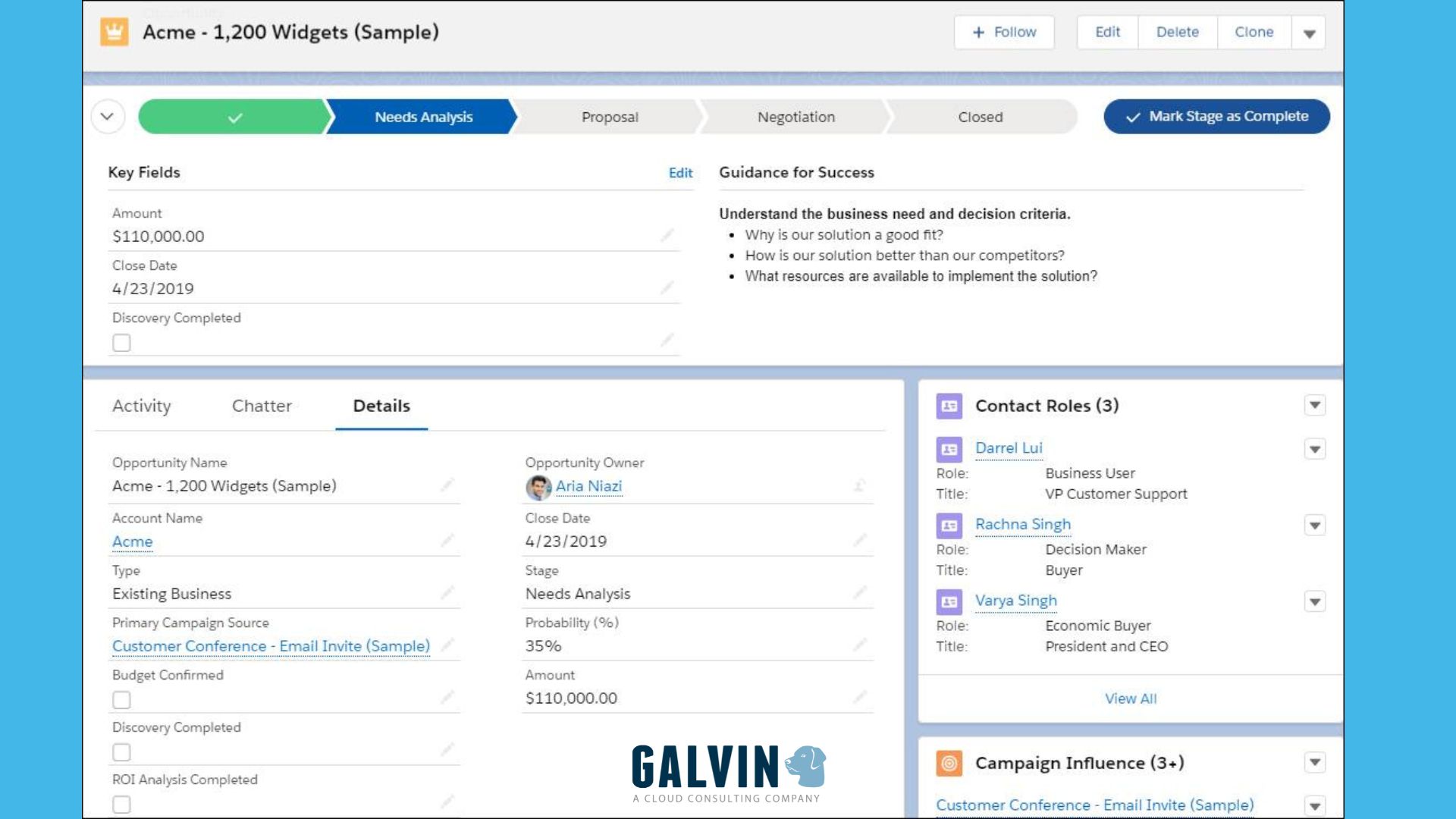Select the Proposal stage on the path

(610, 117)
